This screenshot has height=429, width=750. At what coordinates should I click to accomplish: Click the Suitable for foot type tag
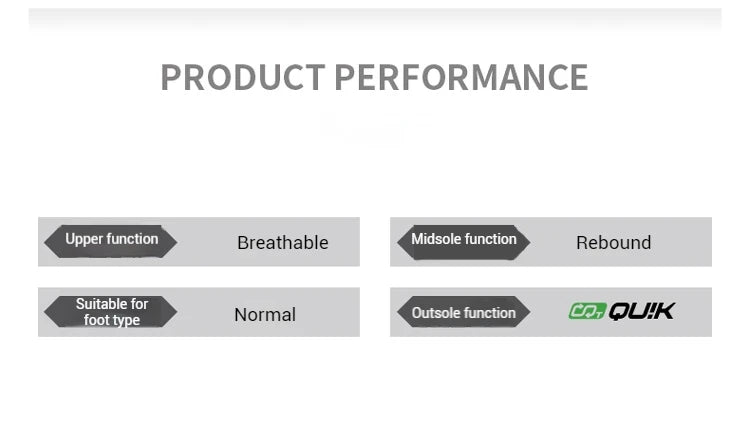[111, 312]
